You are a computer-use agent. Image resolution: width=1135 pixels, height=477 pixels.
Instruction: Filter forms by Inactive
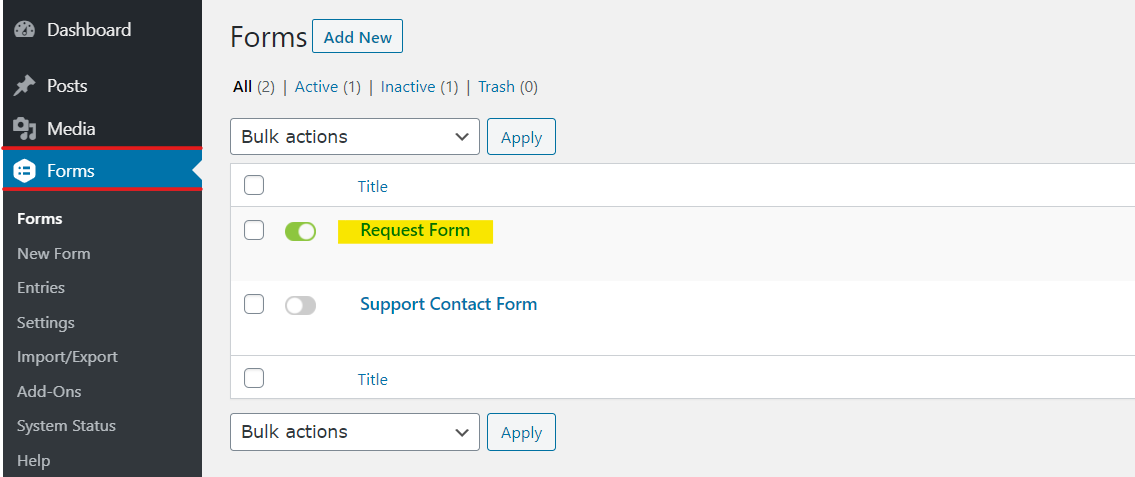[x=408, y=87]
